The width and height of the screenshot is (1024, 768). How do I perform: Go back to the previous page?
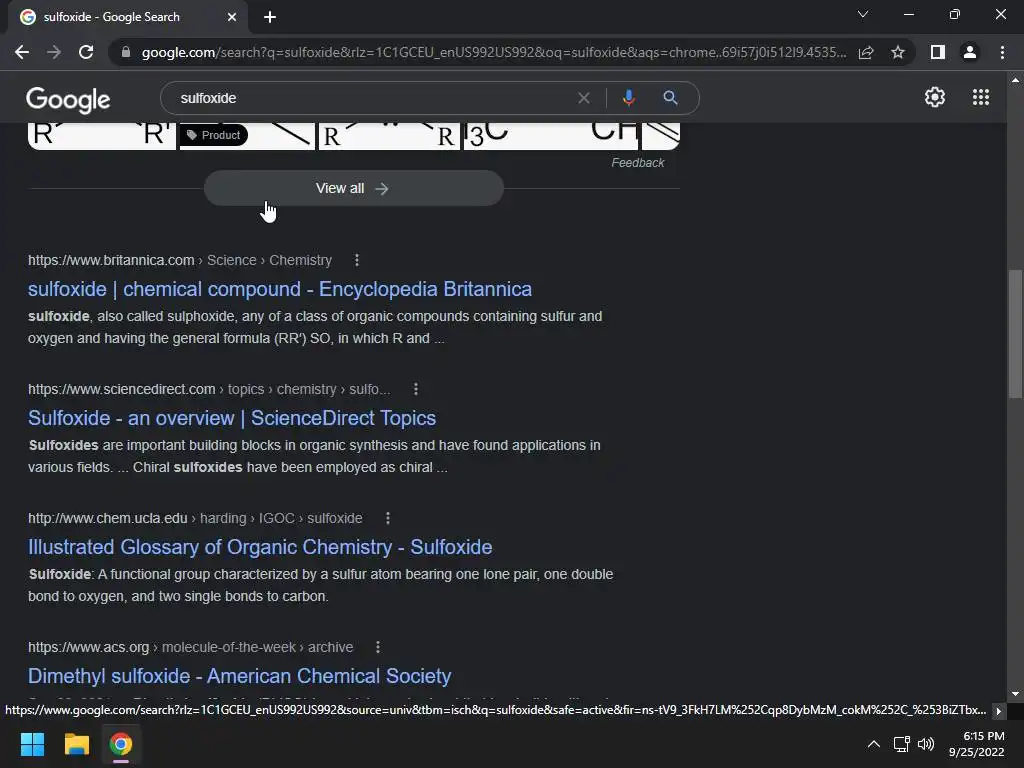[22, 52]
